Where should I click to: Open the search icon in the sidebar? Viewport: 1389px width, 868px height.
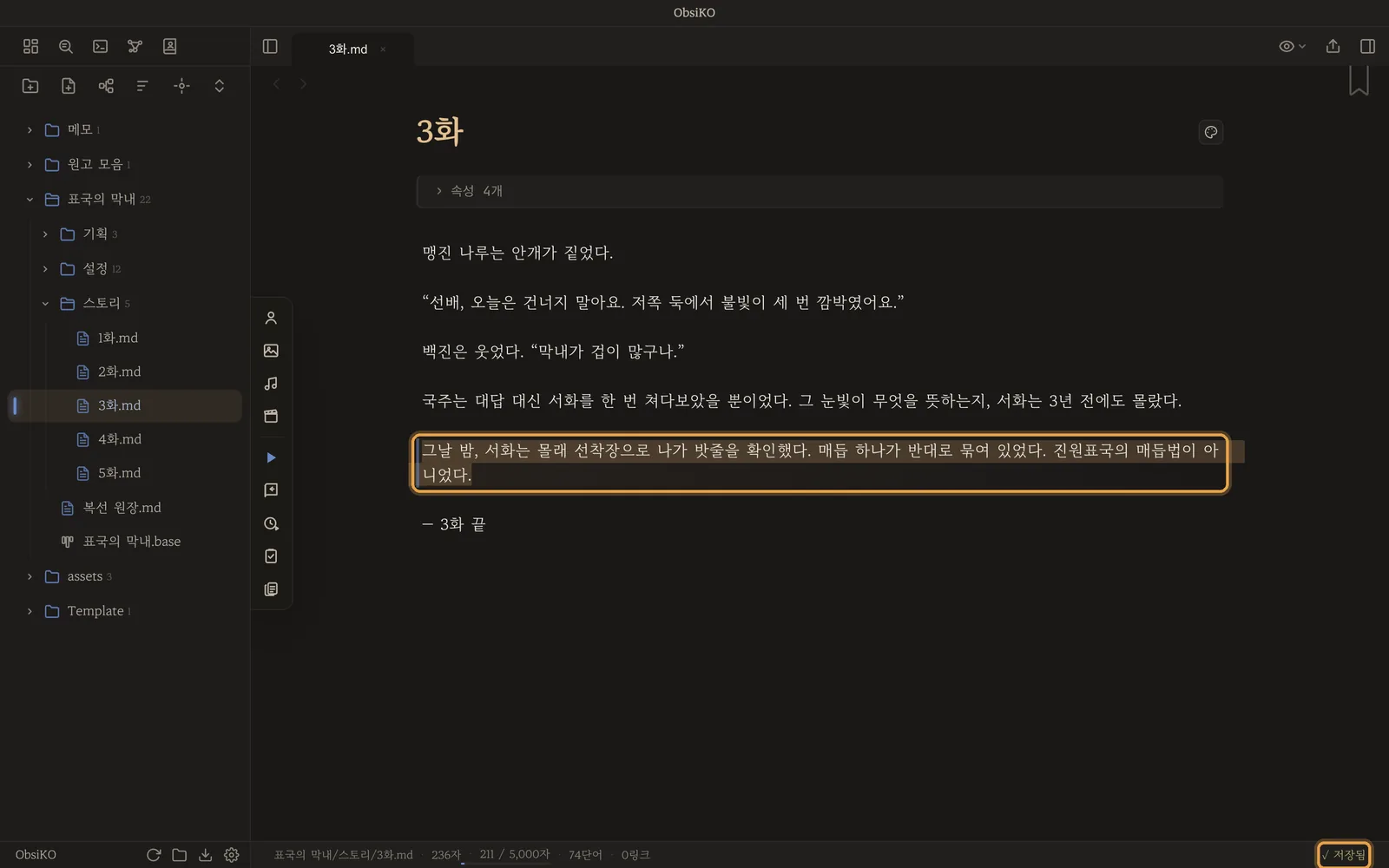coord(66,46)
